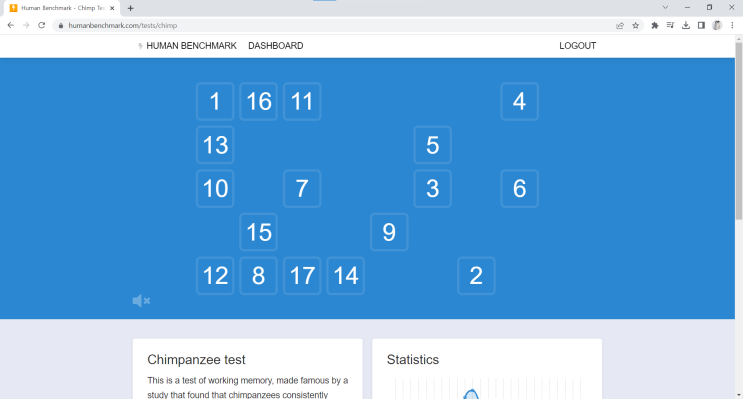Image resolution: width=743 pixels, height=399 pixels.
Task: Unmute sound with the speaker icon
Action: [141, 301]
